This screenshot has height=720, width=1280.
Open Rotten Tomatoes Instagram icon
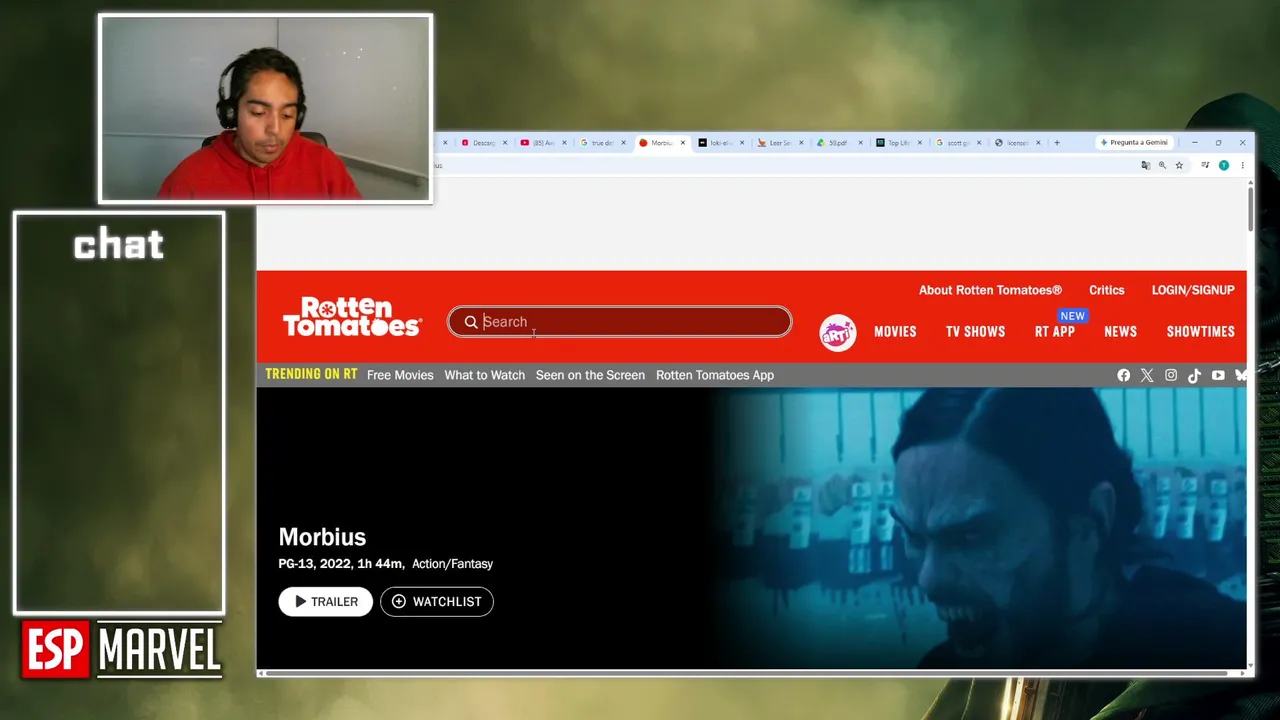tap(1171, 375)
